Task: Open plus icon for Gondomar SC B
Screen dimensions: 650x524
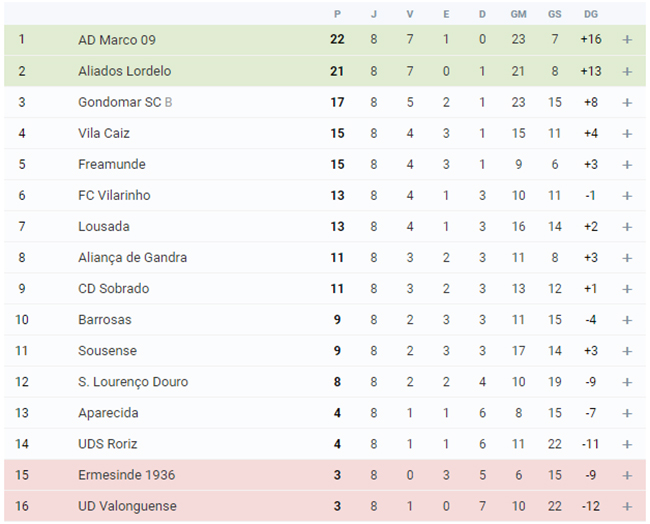Action: [627, 102]
